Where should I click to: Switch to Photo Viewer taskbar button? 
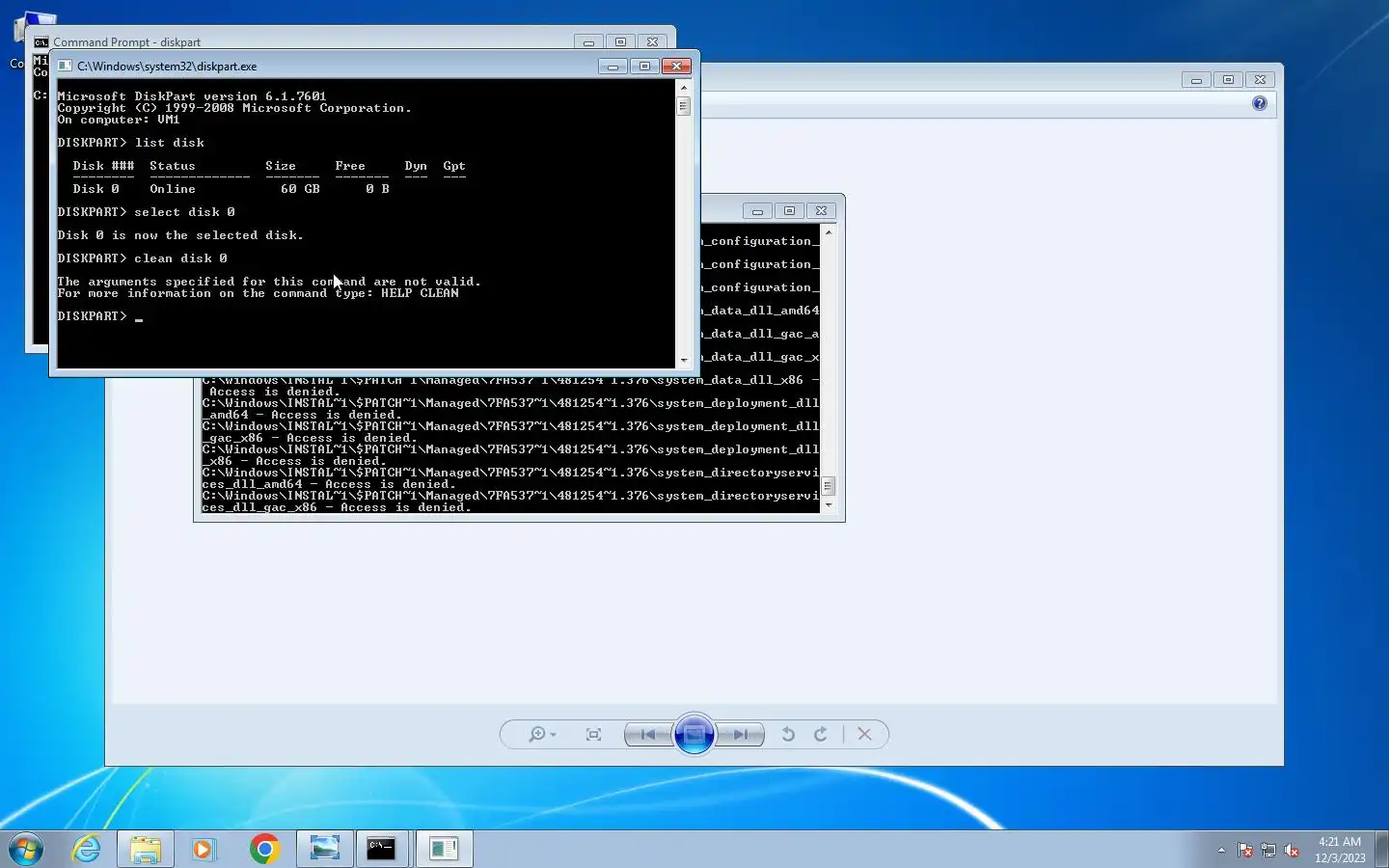pyautogui.click(x=325, y=849)
